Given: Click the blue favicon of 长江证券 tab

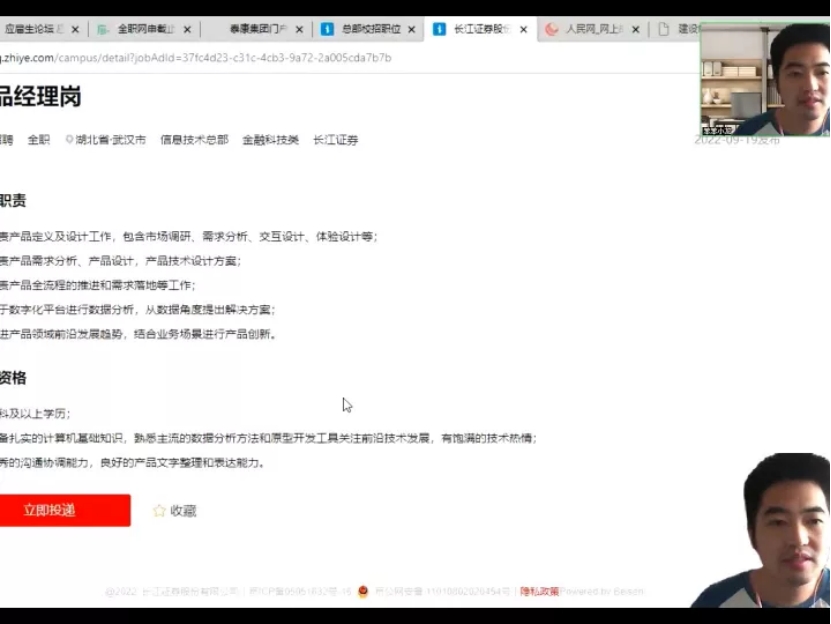Looking at the screenshot, I should coord(440,30).
